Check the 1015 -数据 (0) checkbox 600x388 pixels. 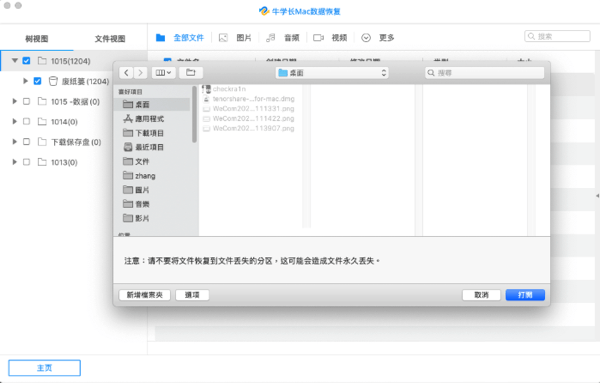pyautogui.click(x=26, y=101)
